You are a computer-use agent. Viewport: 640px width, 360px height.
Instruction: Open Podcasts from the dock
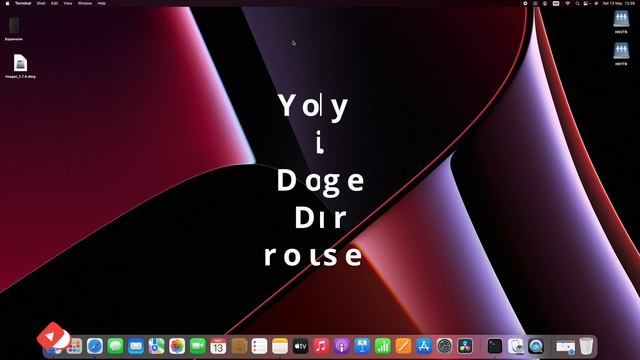pyautogui.click(x=342, y=347)
